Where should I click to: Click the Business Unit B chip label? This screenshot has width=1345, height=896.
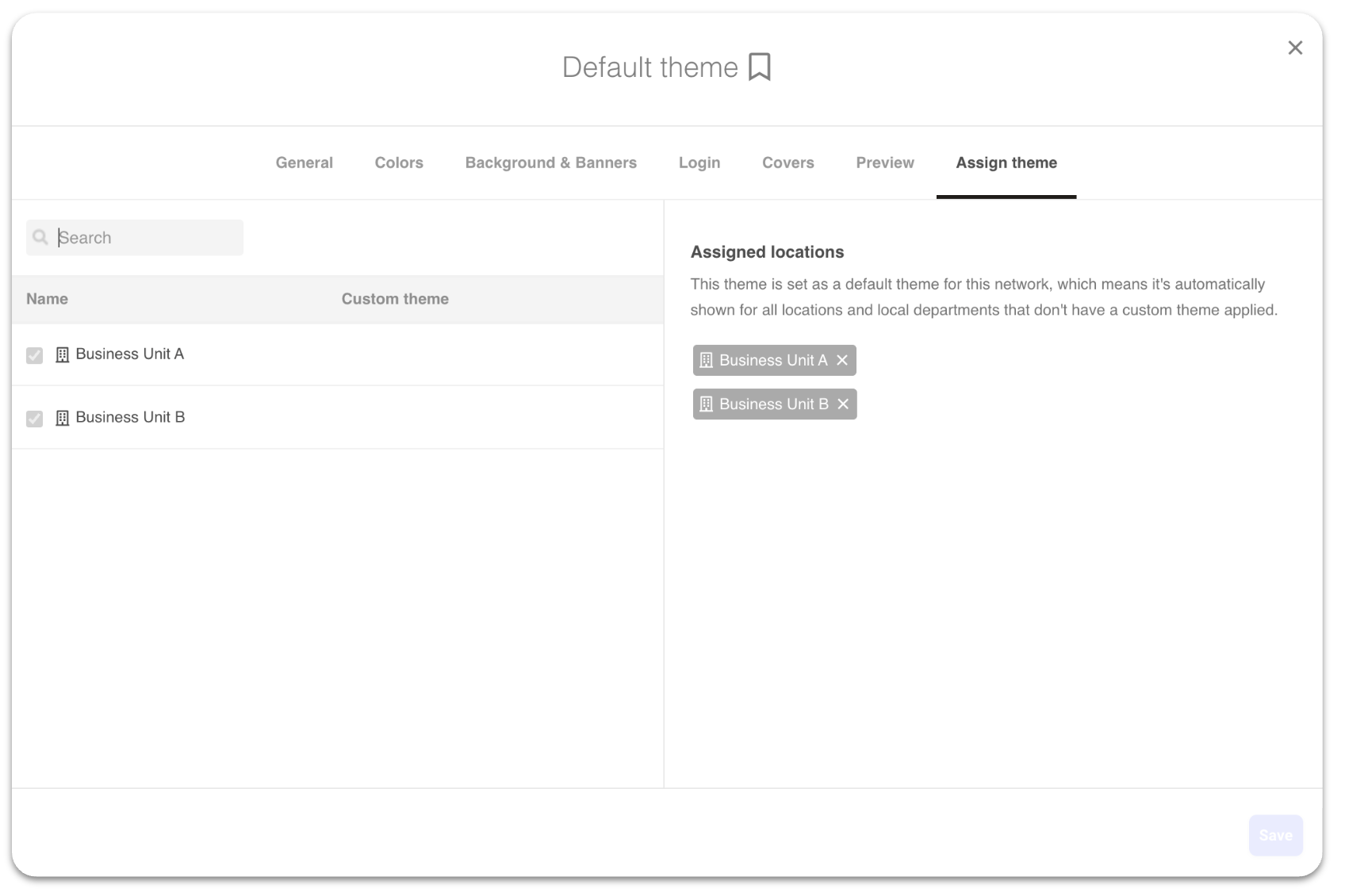(x=774, y=404)
